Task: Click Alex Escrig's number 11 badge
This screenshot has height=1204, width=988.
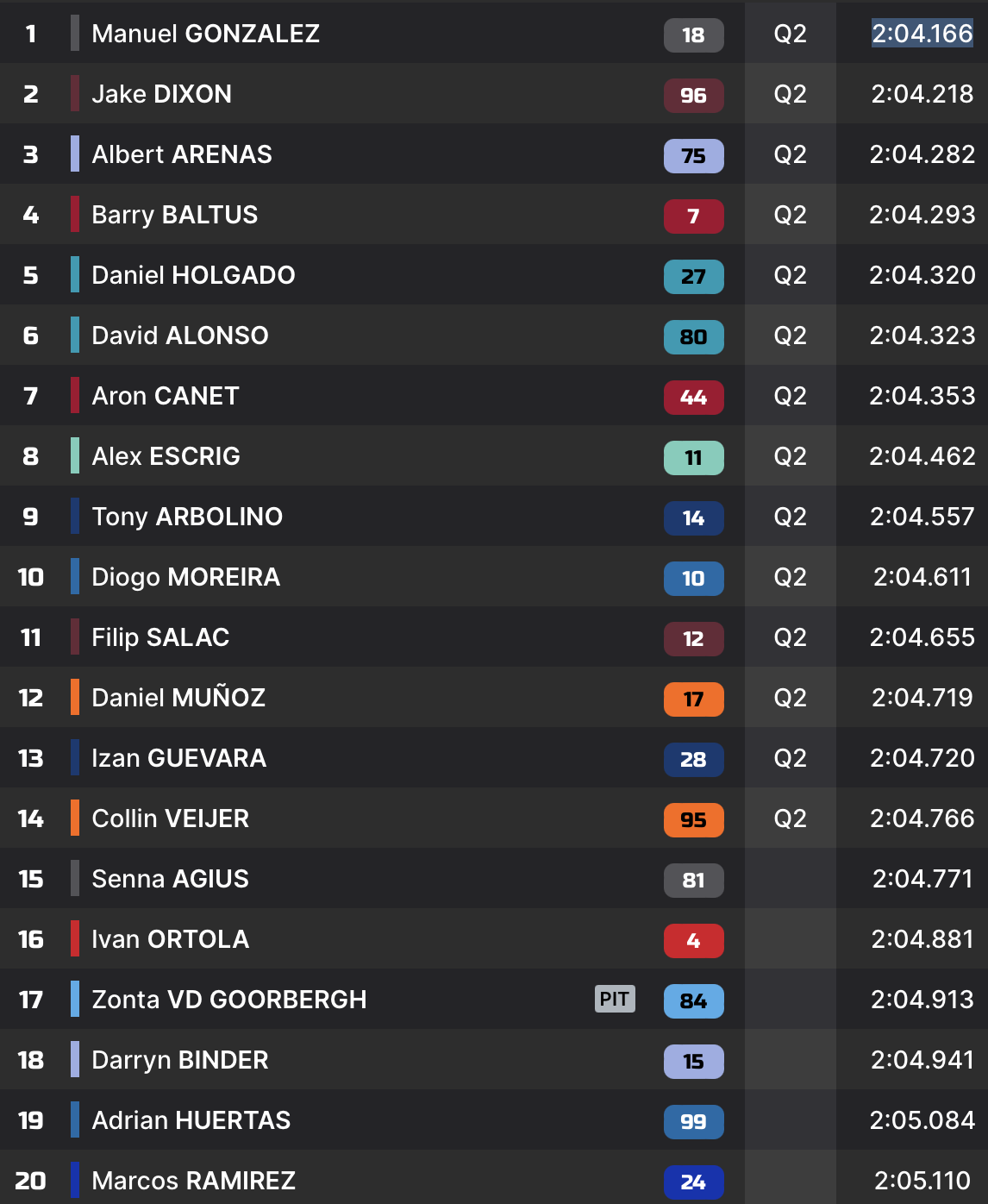Action: (x=693, y=458)
